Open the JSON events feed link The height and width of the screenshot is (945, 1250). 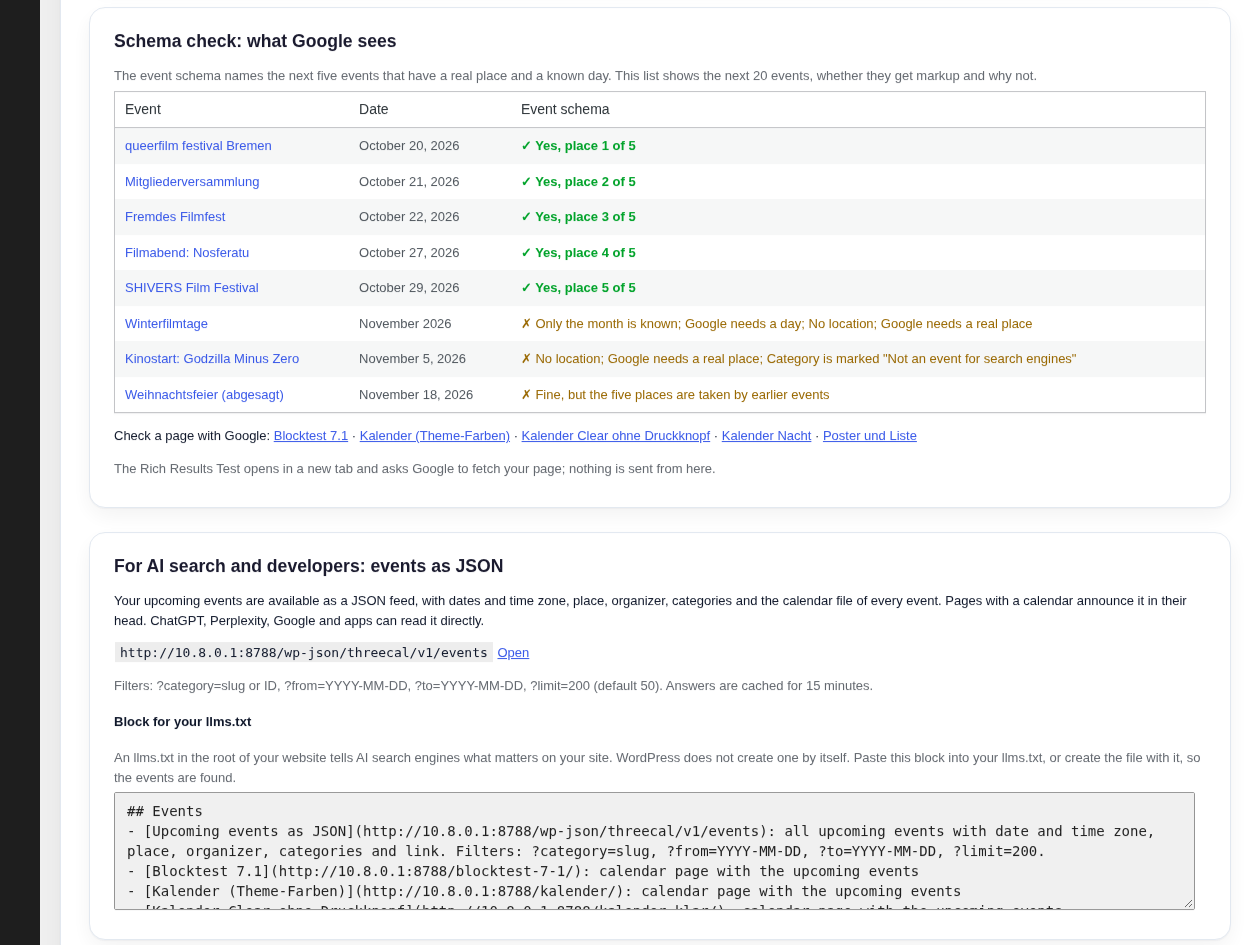pos(513,653)
